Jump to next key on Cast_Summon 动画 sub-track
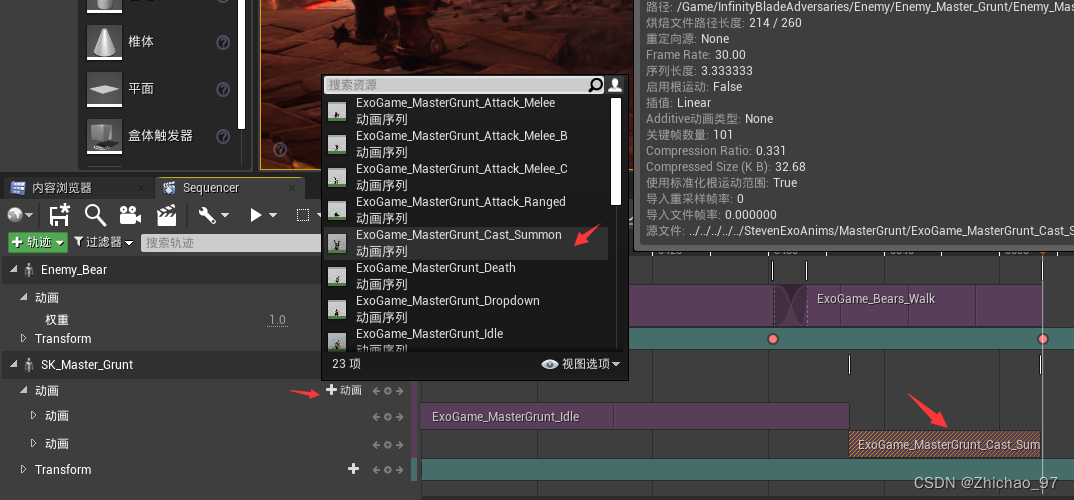Image resolution: width=1074 pixels, height=500 pixels. tap(399, 445)
